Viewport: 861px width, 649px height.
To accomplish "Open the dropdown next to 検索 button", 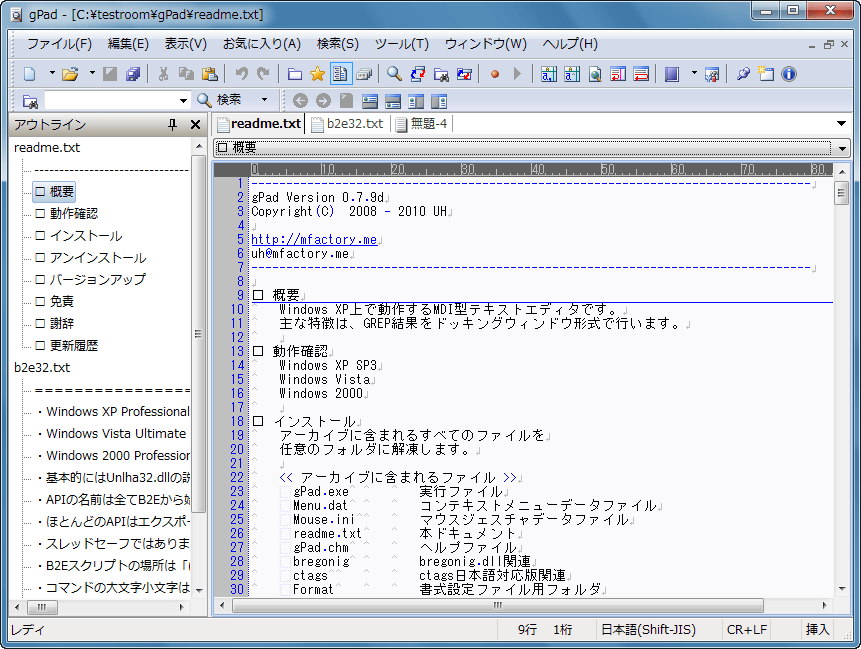I will coord(264,100).
